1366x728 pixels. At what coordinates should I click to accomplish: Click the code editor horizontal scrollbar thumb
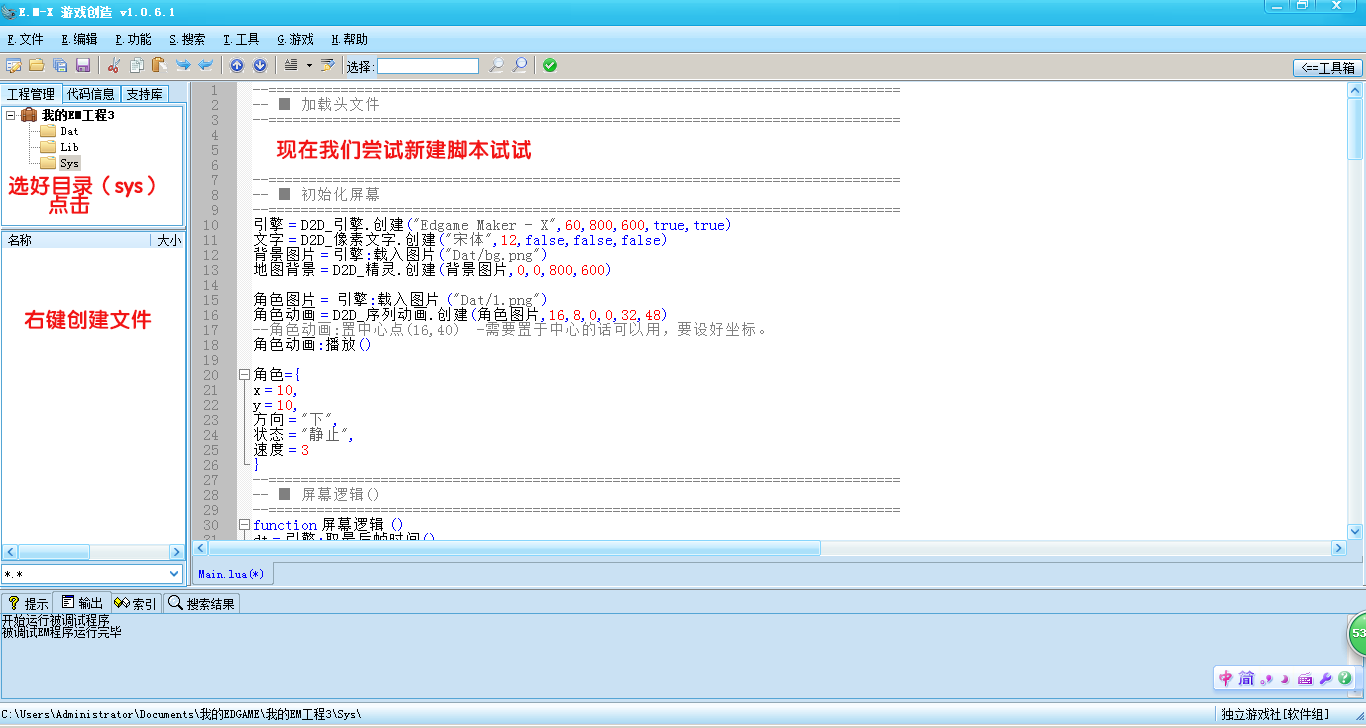pos(514,548)
